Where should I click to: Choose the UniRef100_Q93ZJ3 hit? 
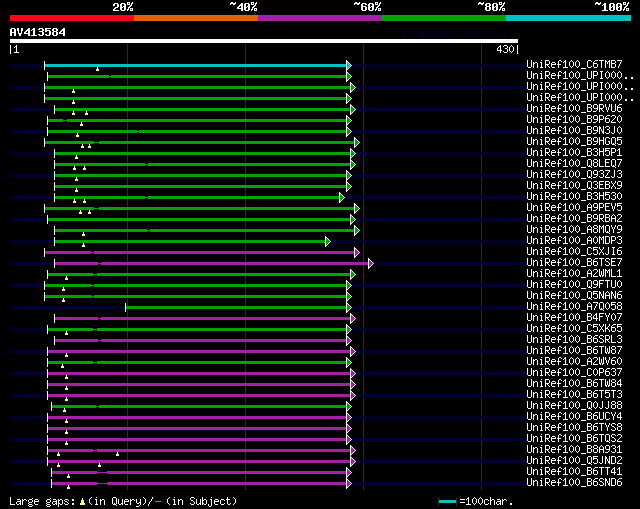click(574, 175)
